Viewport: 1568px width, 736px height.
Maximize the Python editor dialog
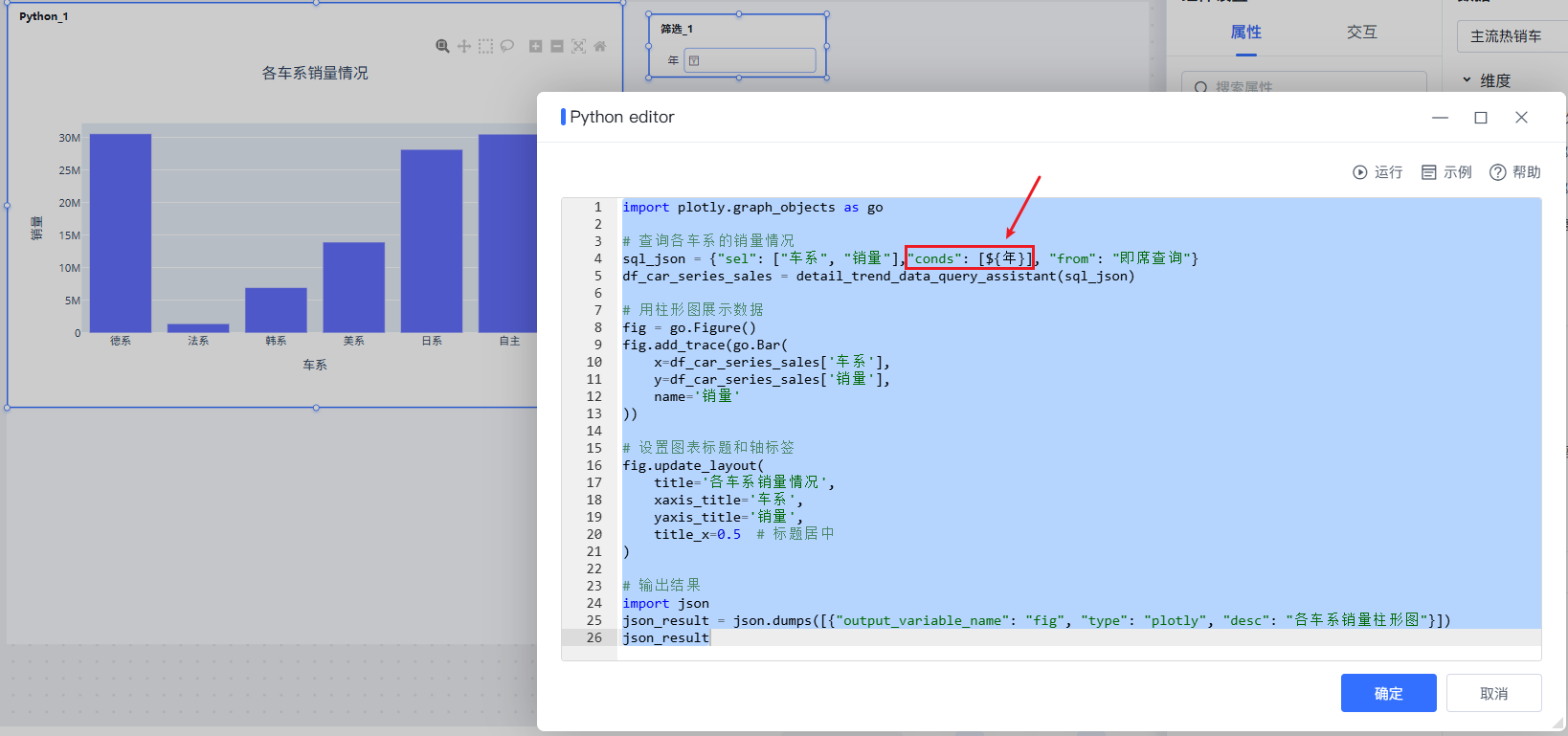pyautogui.click(x=1481, y=117)
